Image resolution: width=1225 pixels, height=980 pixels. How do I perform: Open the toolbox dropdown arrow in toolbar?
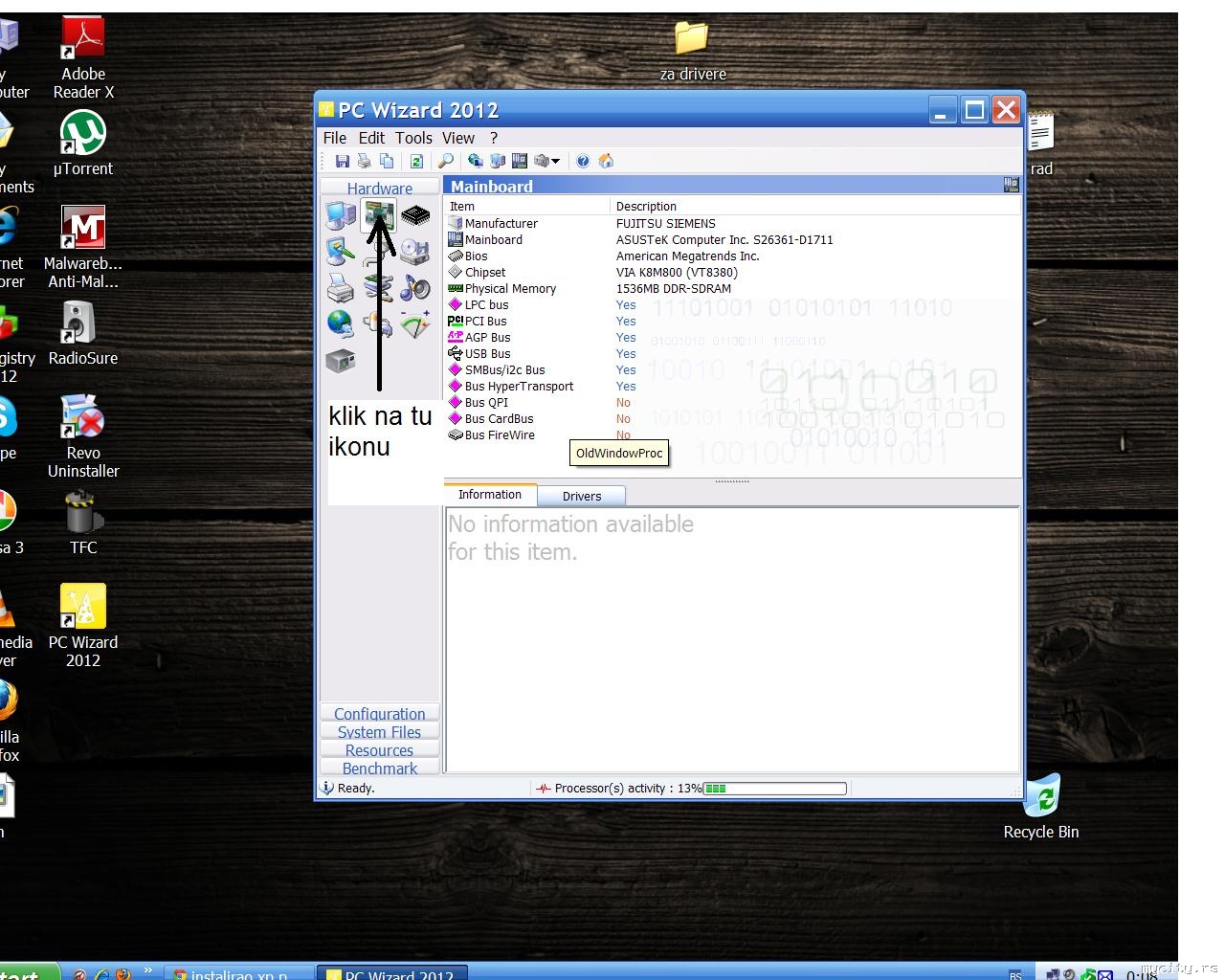pyautogui.click(x=555, y=161)
